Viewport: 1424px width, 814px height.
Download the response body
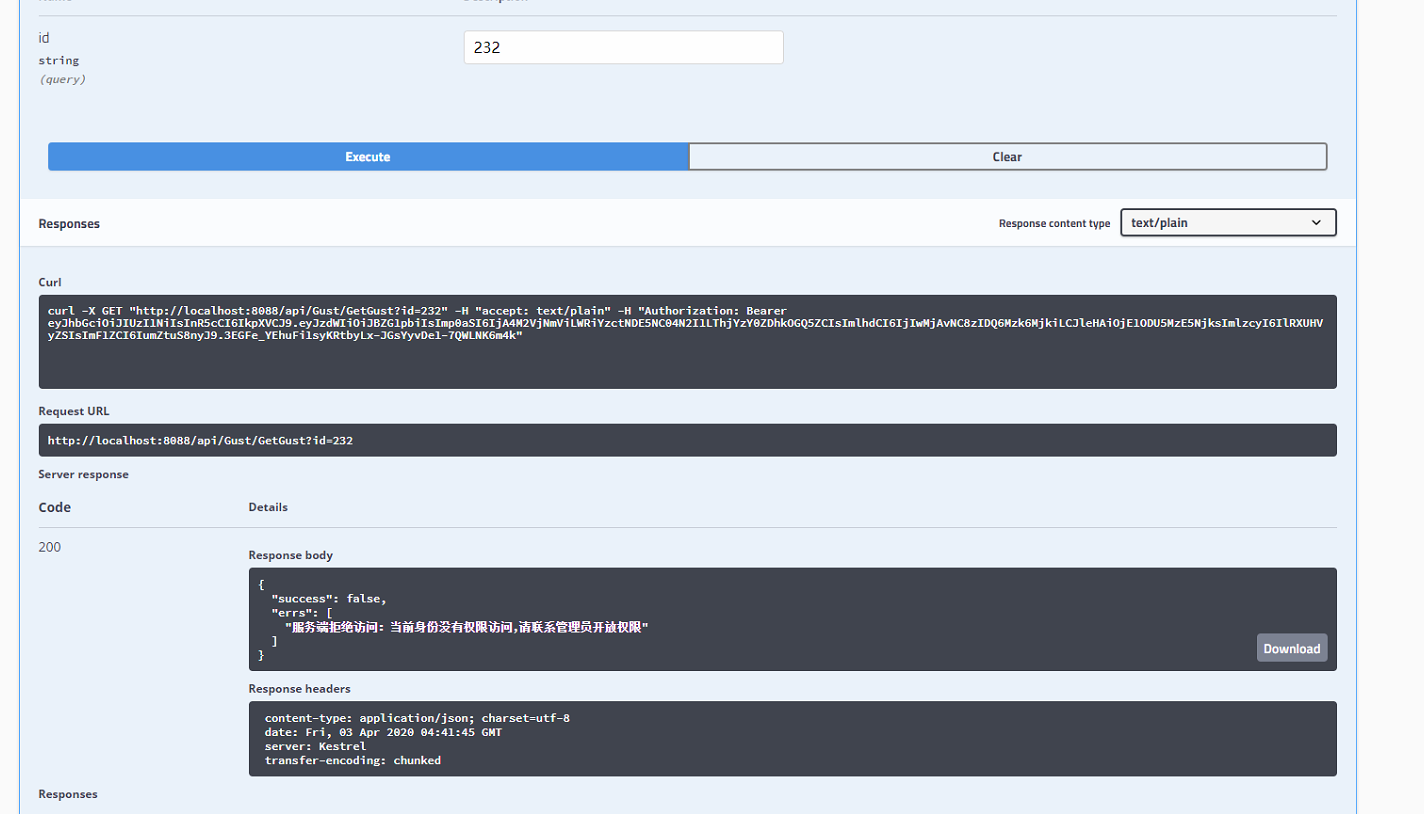pyautogui.click(x=1291, y=648)
